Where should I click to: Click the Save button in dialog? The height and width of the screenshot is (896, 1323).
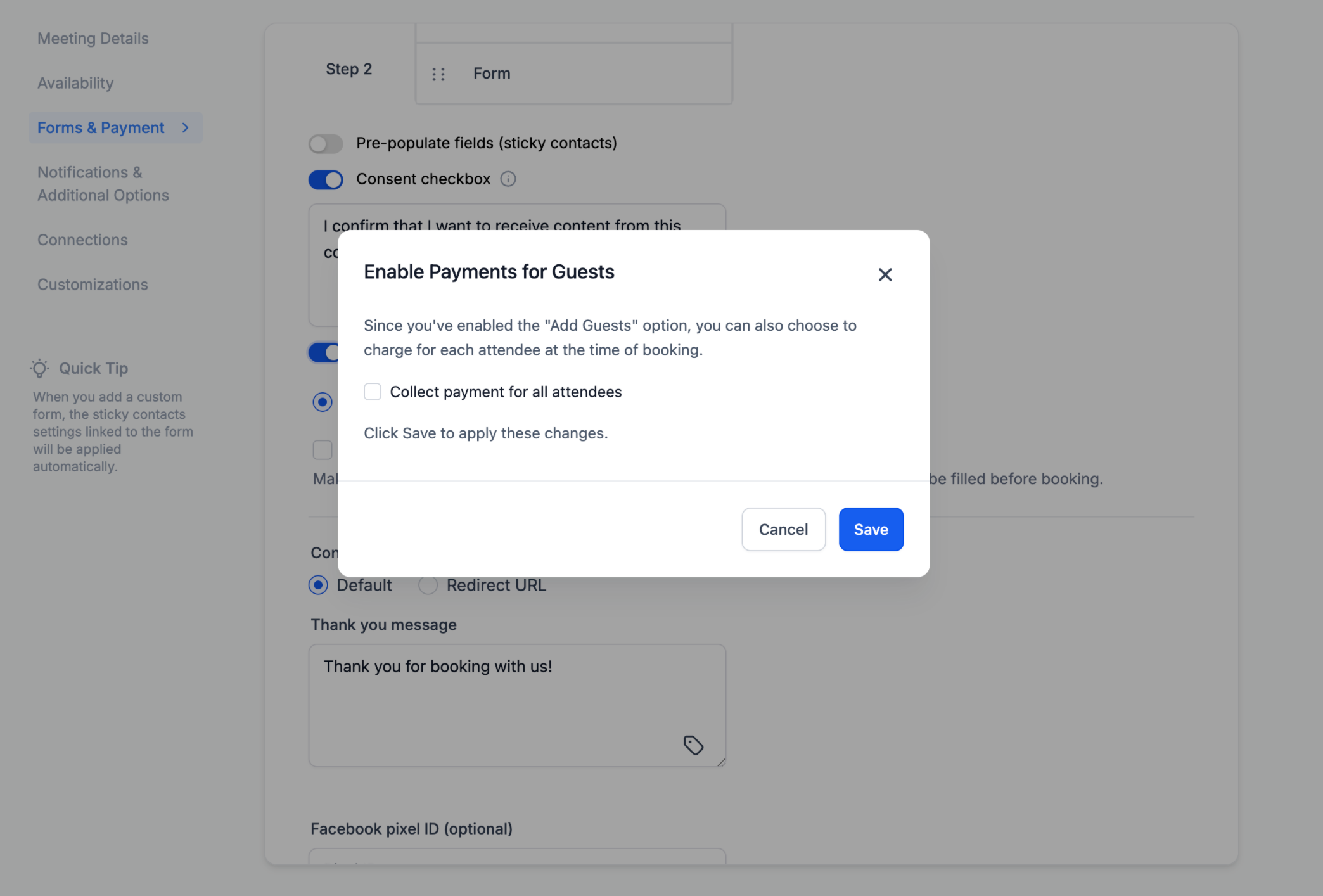click(871, 529)
